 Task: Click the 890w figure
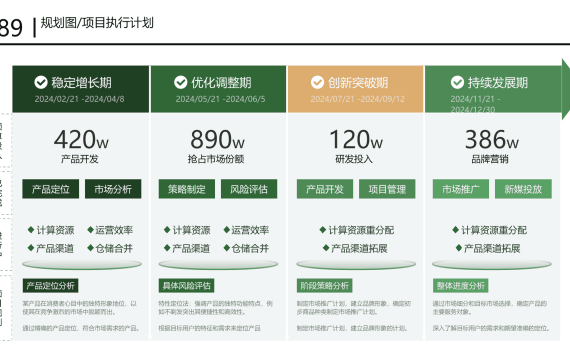pyautogui.click(x=217, y=140)
